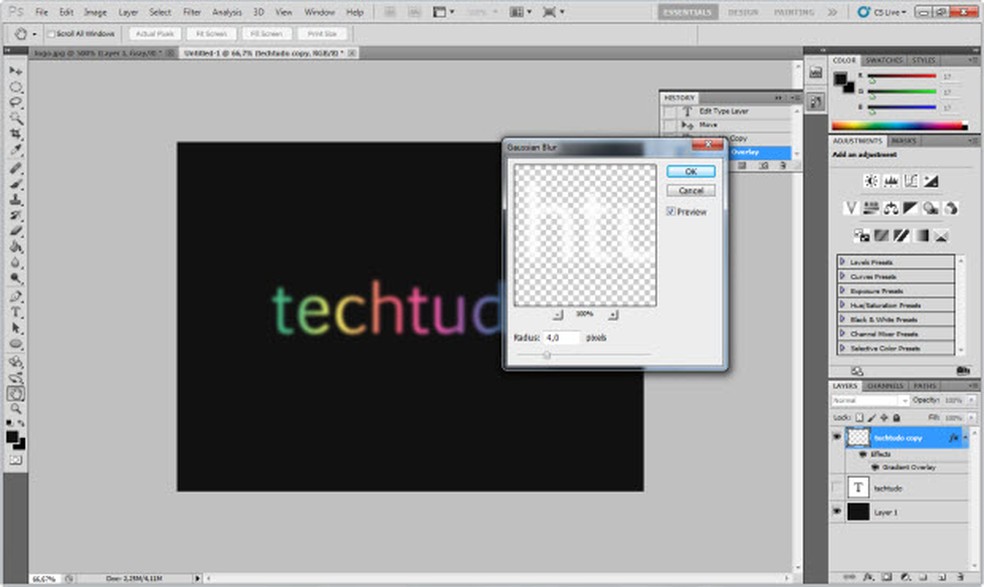Image resolution: width=984 pixels, height=587 pixels.
Task: Pick the Lasso tool
Action: (16, 103)
